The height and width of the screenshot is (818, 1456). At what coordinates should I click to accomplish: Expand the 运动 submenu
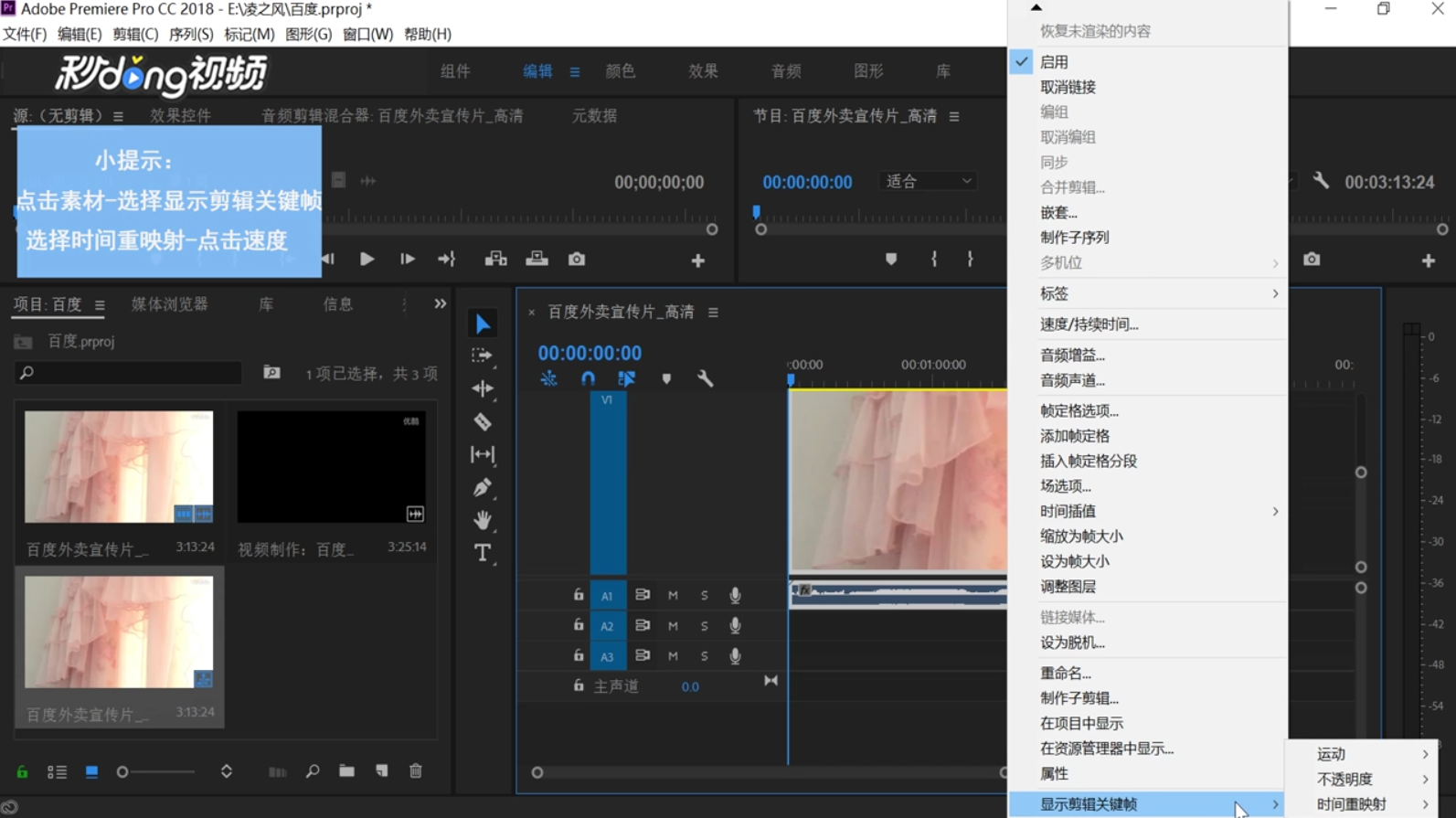pyautogui.click(x=1362, y=754)
